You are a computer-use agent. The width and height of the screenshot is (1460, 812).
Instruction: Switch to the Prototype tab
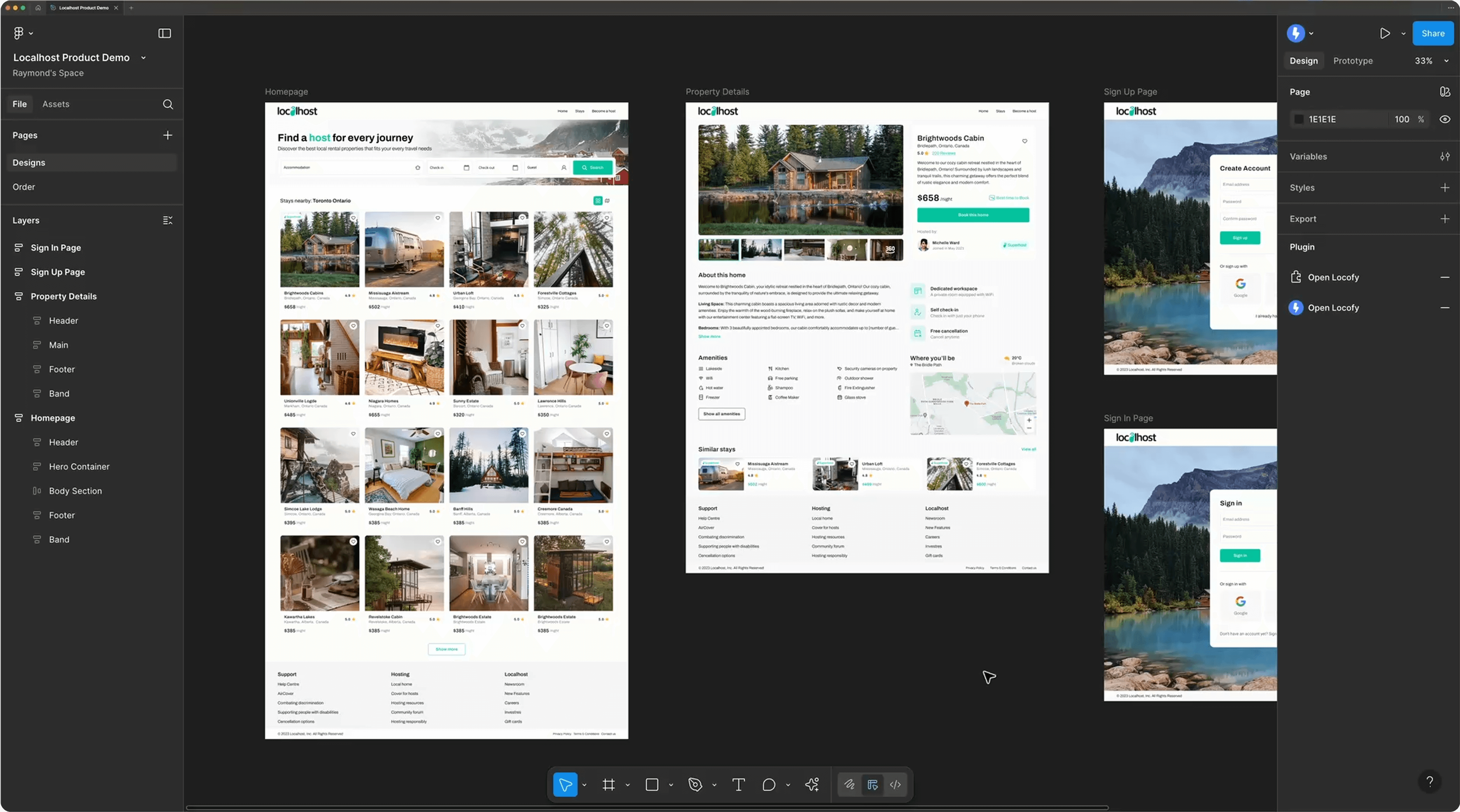(1352, 61)
